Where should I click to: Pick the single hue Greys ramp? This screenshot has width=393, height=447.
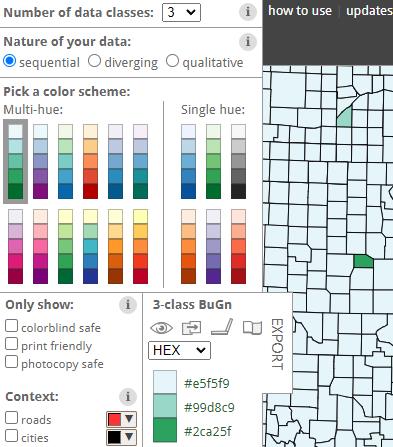238,162
